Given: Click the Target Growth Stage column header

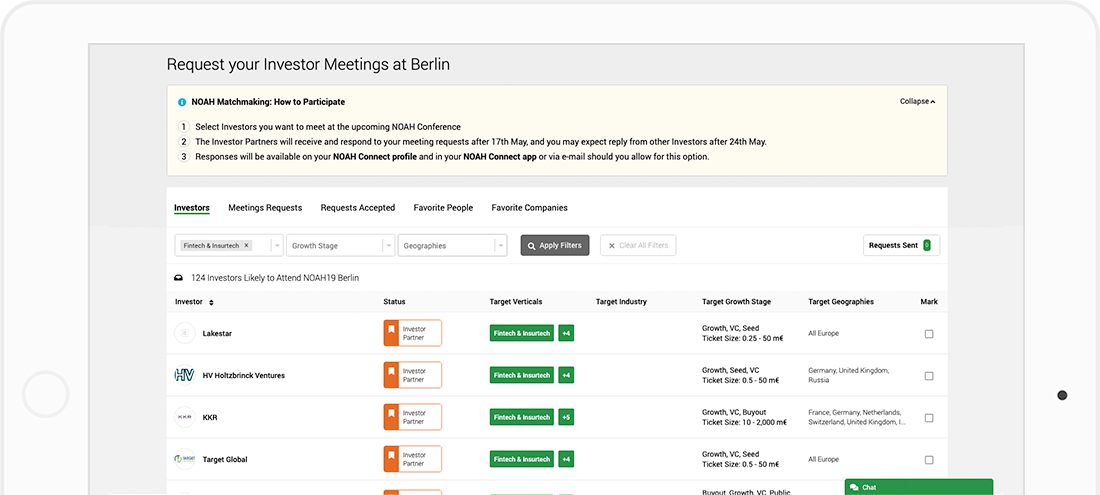Looking at the screenshot, I should 736,302.
